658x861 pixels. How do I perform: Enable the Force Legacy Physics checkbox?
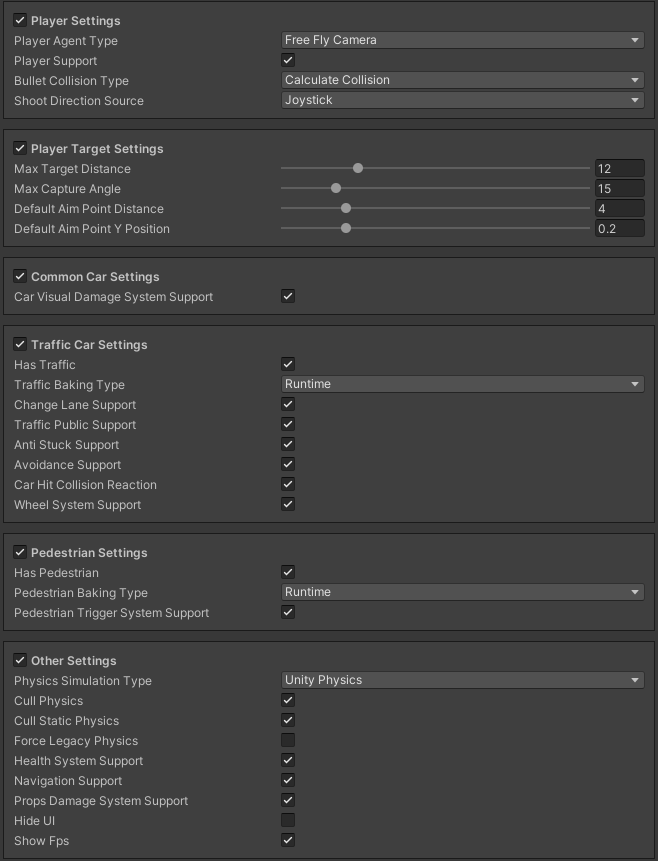point(288,740)
